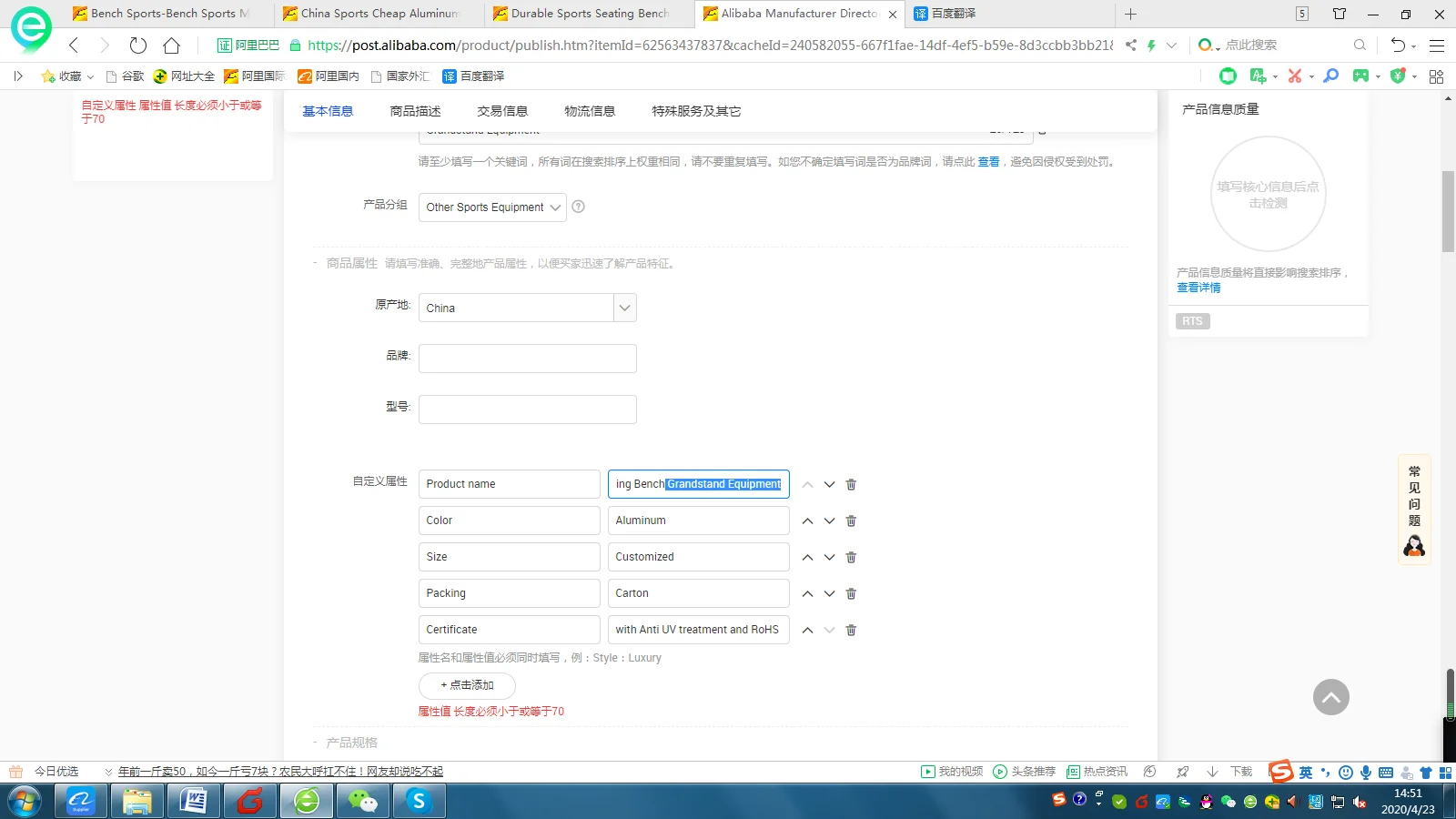Open the Other Sports Equipment group dropdown
This screenshot has width=1456, height=819.
(492, 207)
